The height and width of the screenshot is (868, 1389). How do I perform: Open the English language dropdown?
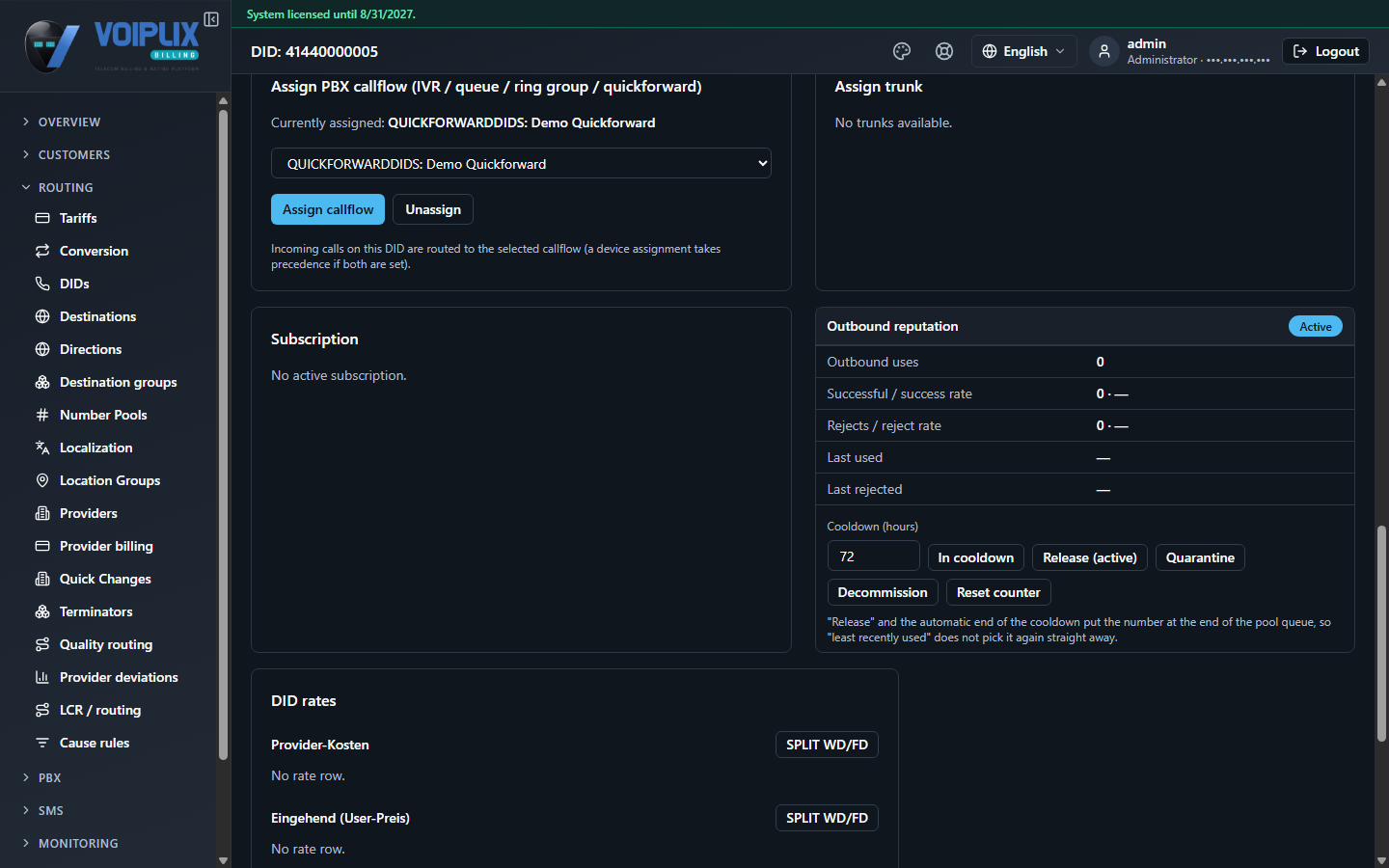click(1023, 51)
